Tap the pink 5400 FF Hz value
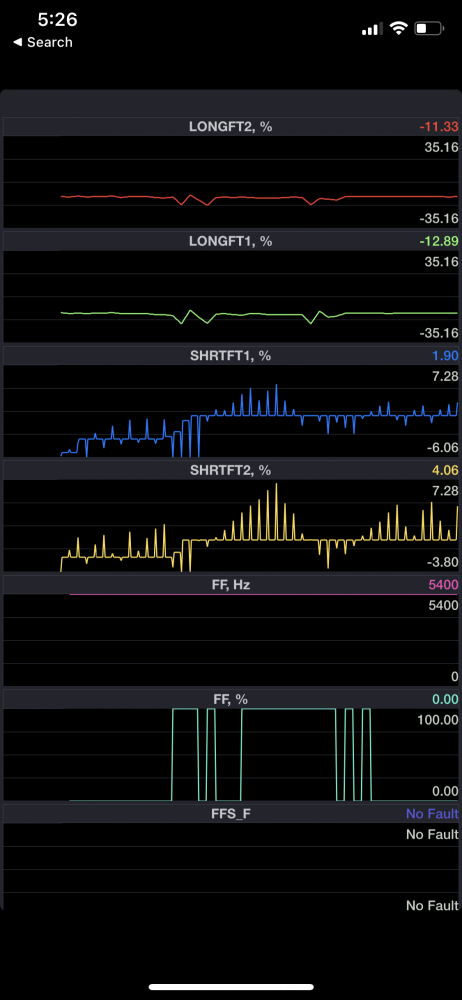The height and width of the screenshot is (1000, 462). point(445,585)
